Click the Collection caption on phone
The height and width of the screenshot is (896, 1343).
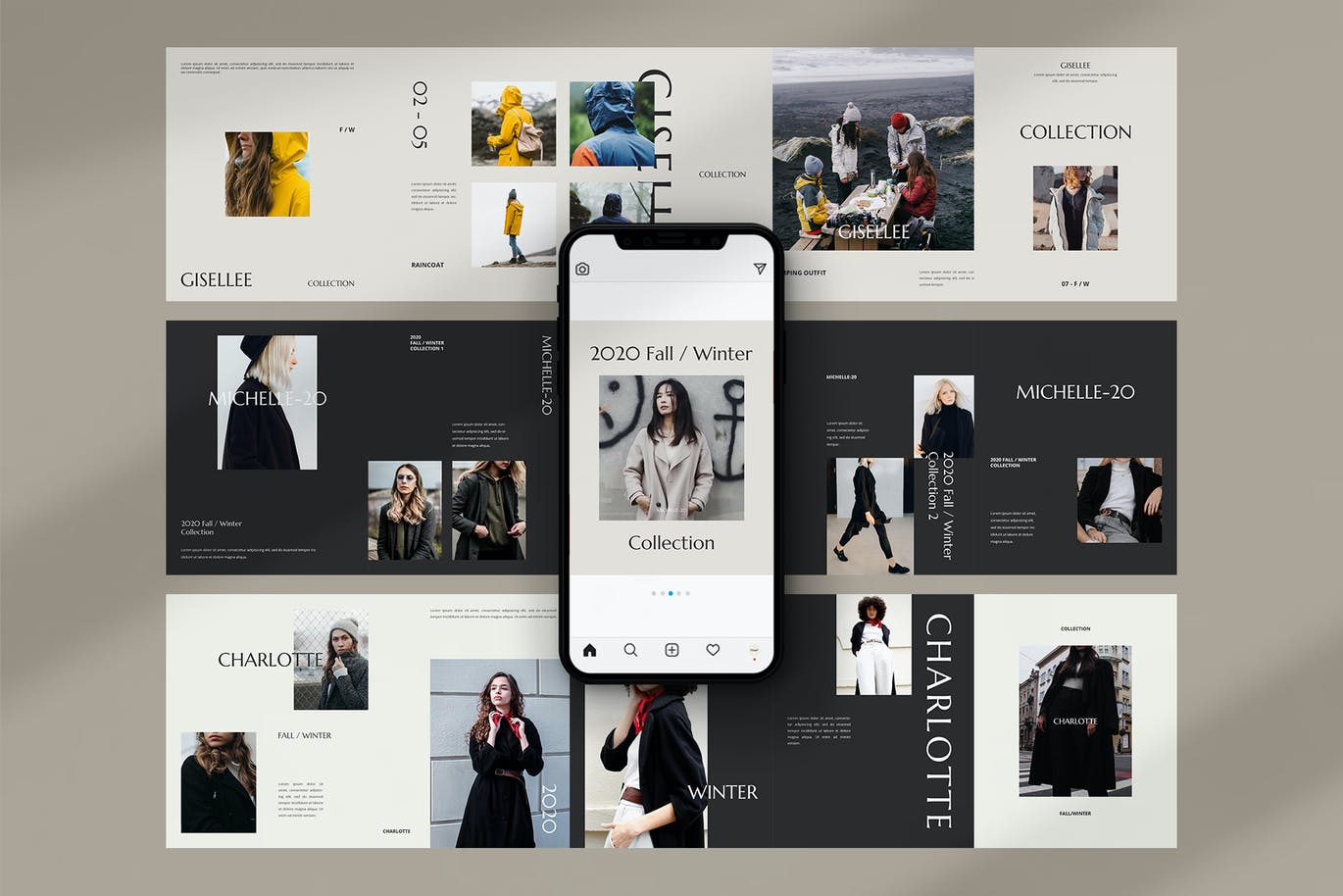coord(671,543)
